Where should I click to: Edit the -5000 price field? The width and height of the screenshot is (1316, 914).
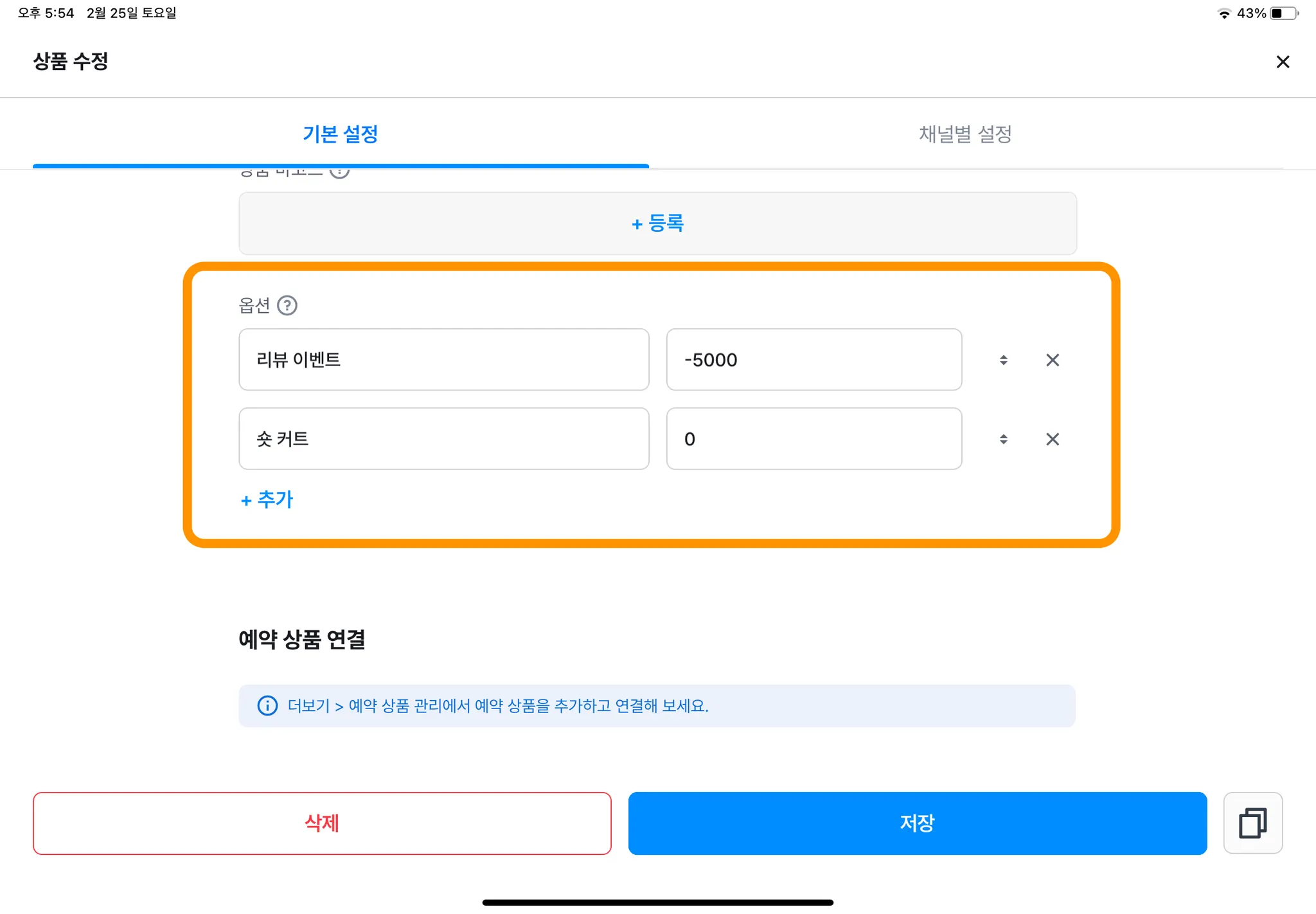pos(814,360)
